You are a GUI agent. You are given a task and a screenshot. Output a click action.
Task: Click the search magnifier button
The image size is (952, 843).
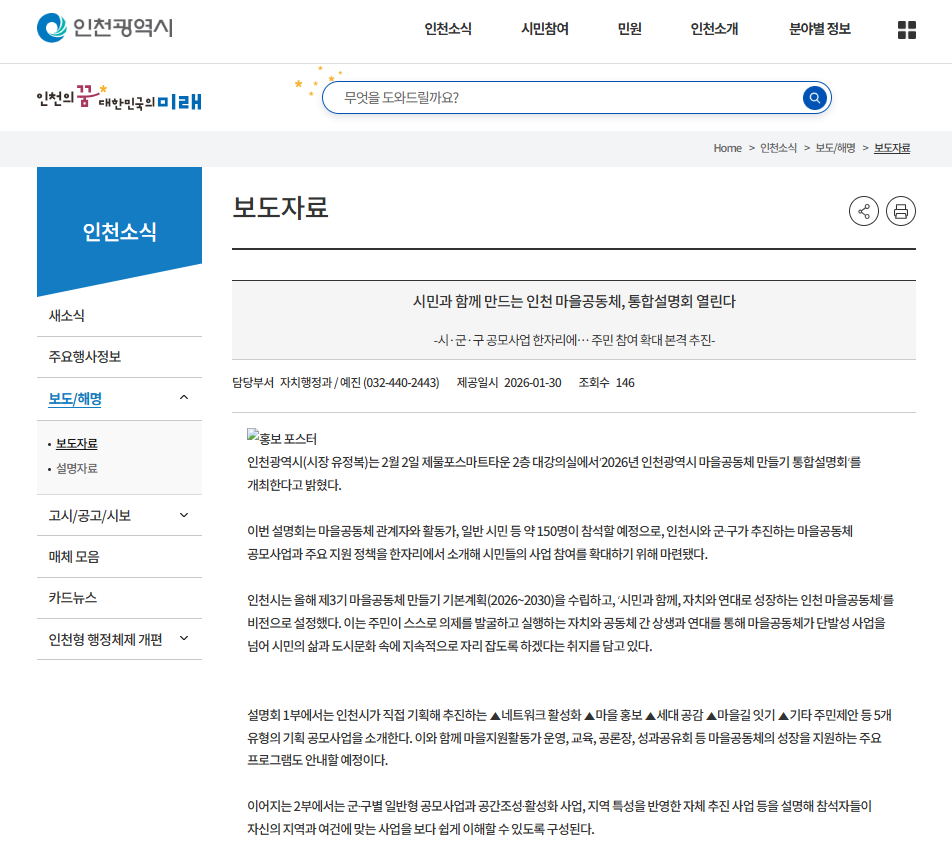(x=814, y=98)
